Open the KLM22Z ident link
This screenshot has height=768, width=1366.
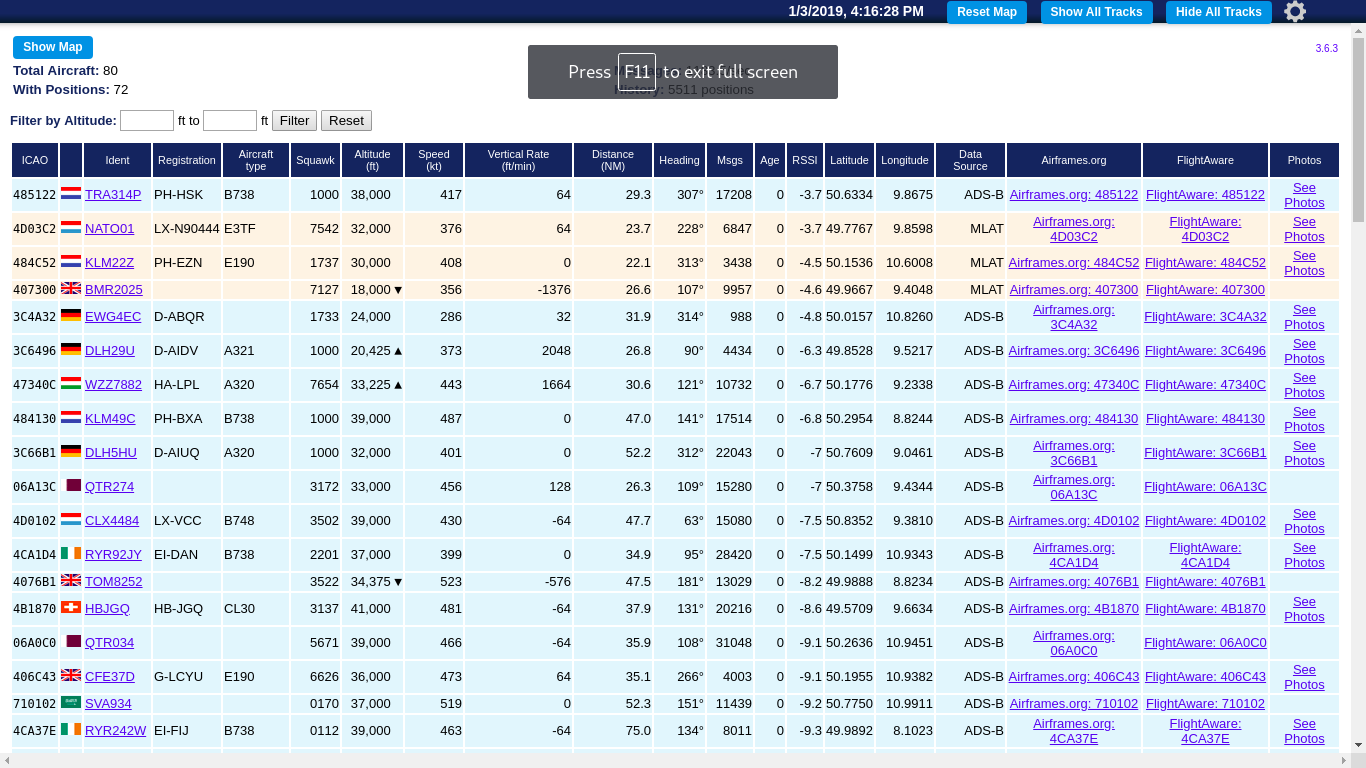(x=109, y=263)
